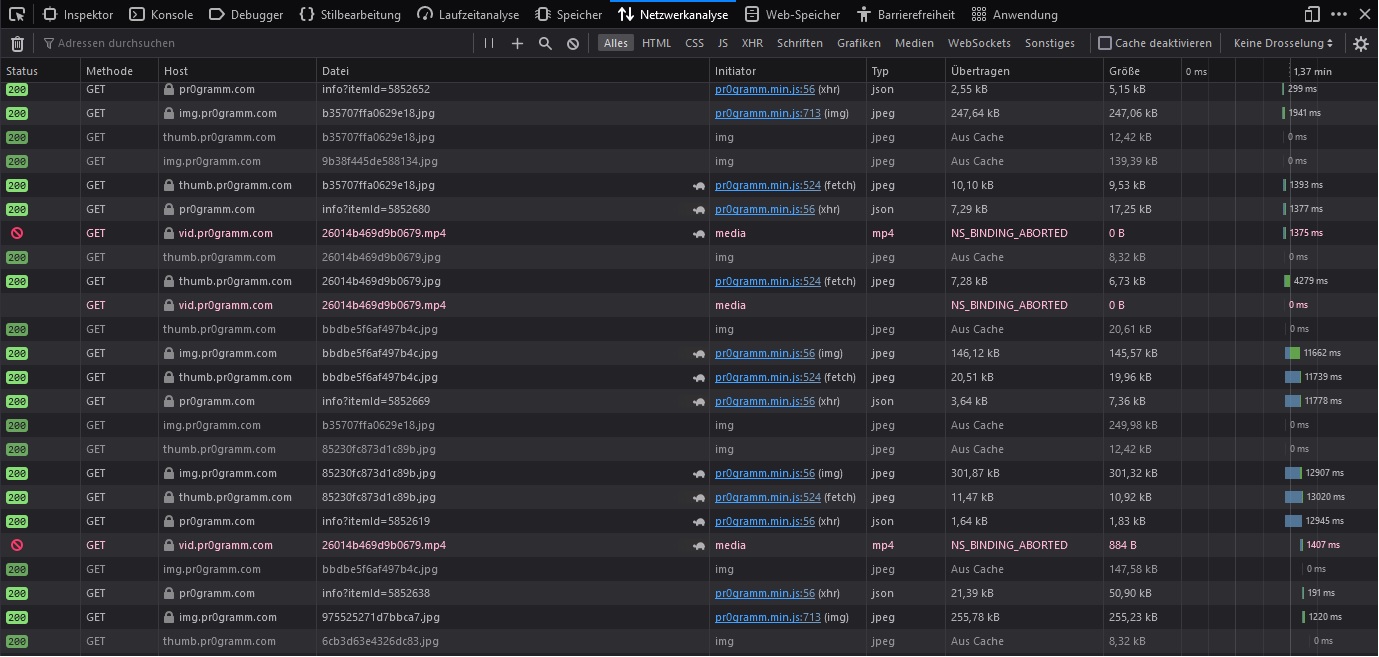1379x657 pixels.
Task: Open the Laufzeitanalyse tab
Action: tap(468, 14)
